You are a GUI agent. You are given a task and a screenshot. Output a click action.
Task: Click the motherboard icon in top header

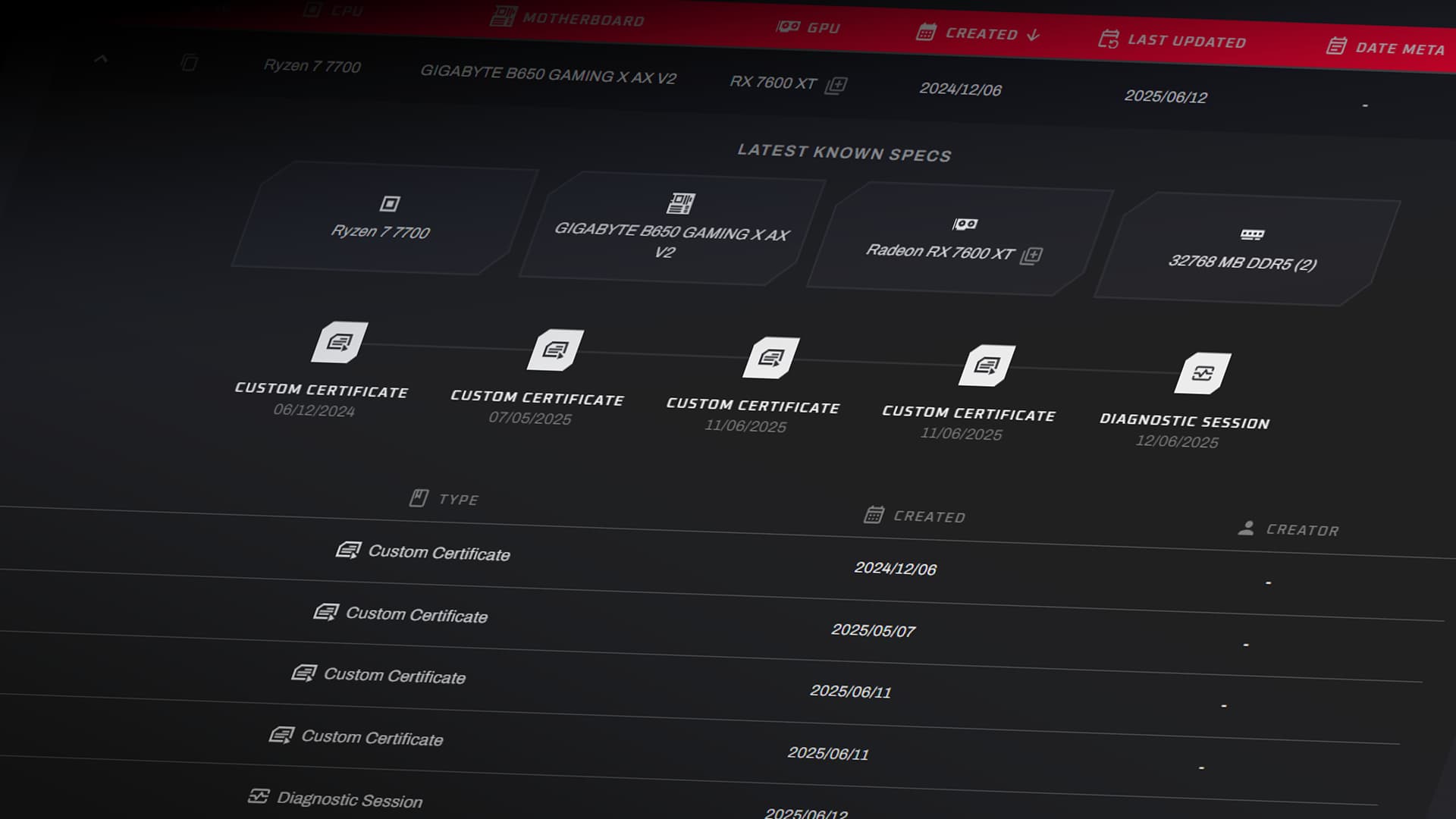pos(503,16)
